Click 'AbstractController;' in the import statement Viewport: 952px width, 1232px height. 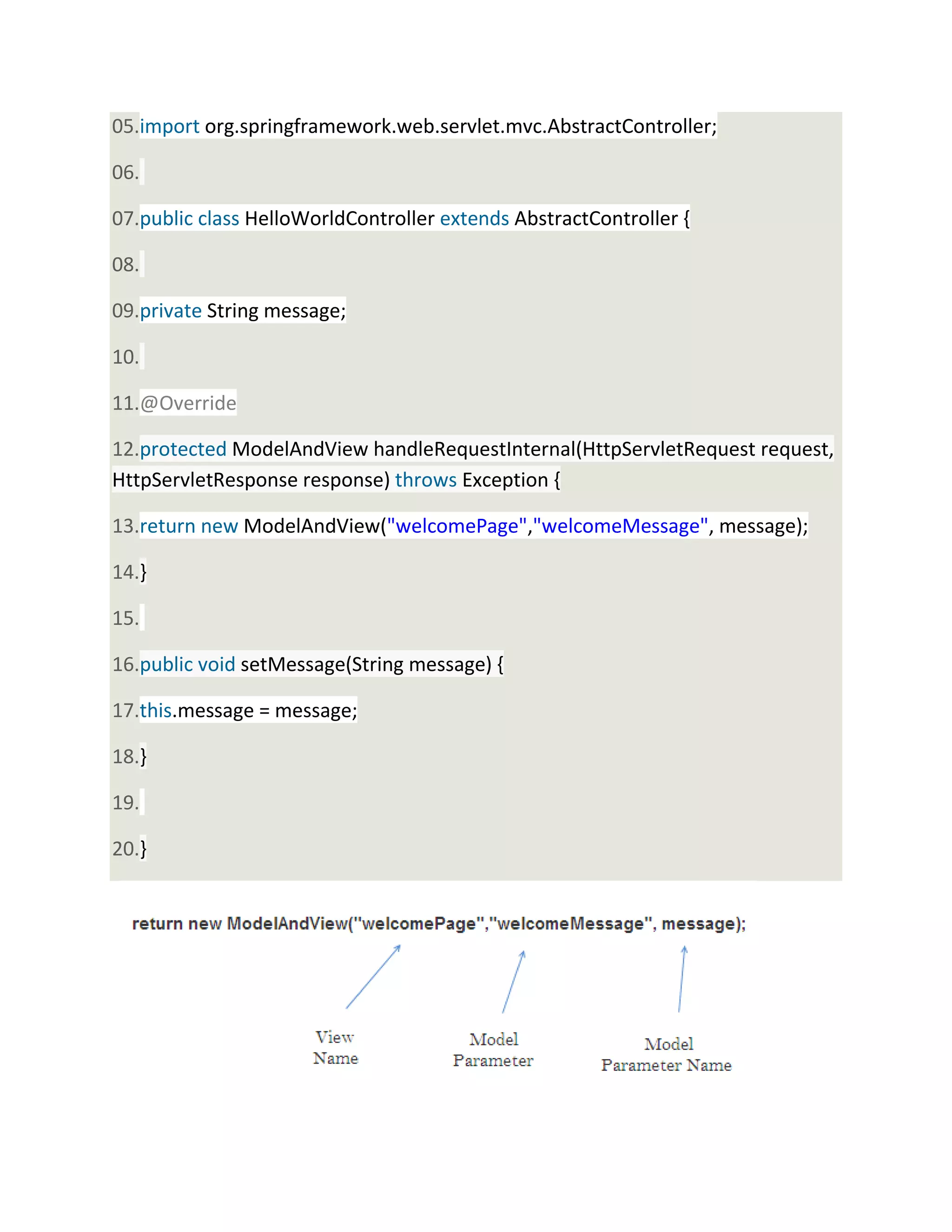[632, 126]
